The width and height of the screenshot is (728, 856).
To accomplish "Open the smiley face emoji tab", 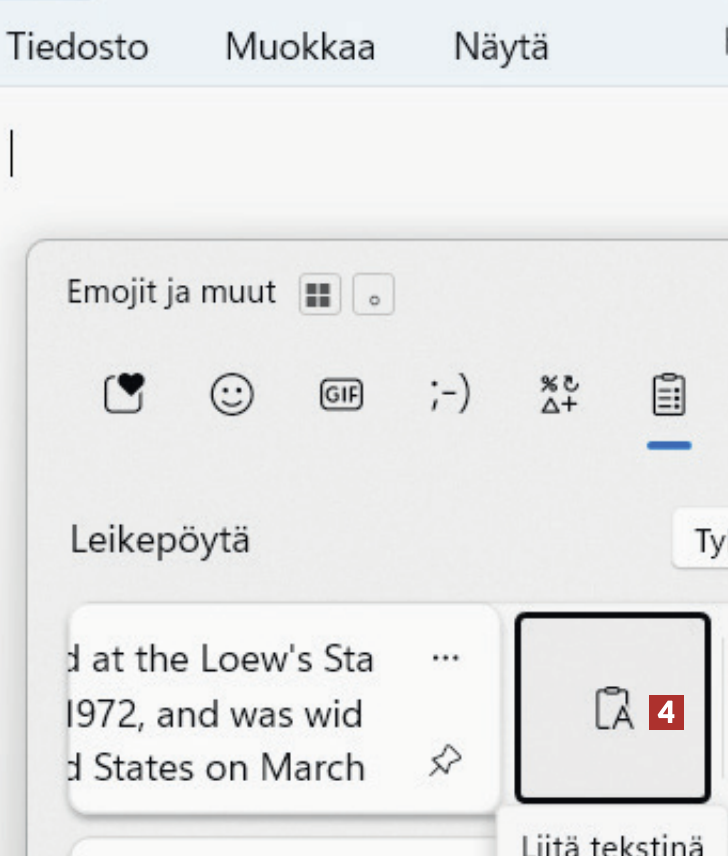I will tap(231, 394).
